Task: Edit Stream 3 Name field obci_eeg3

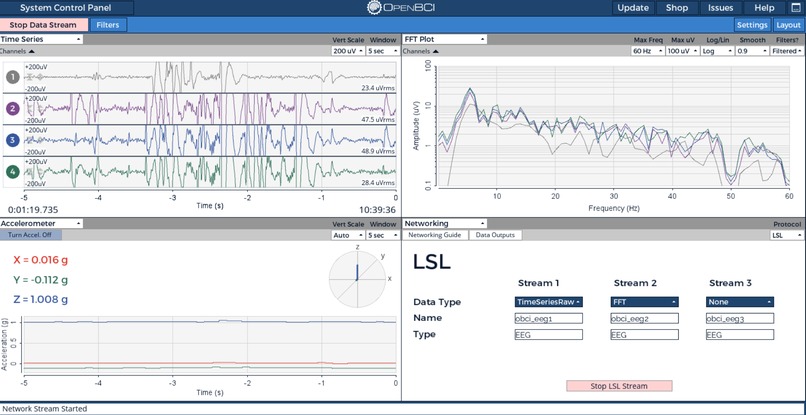Action: 740,318
